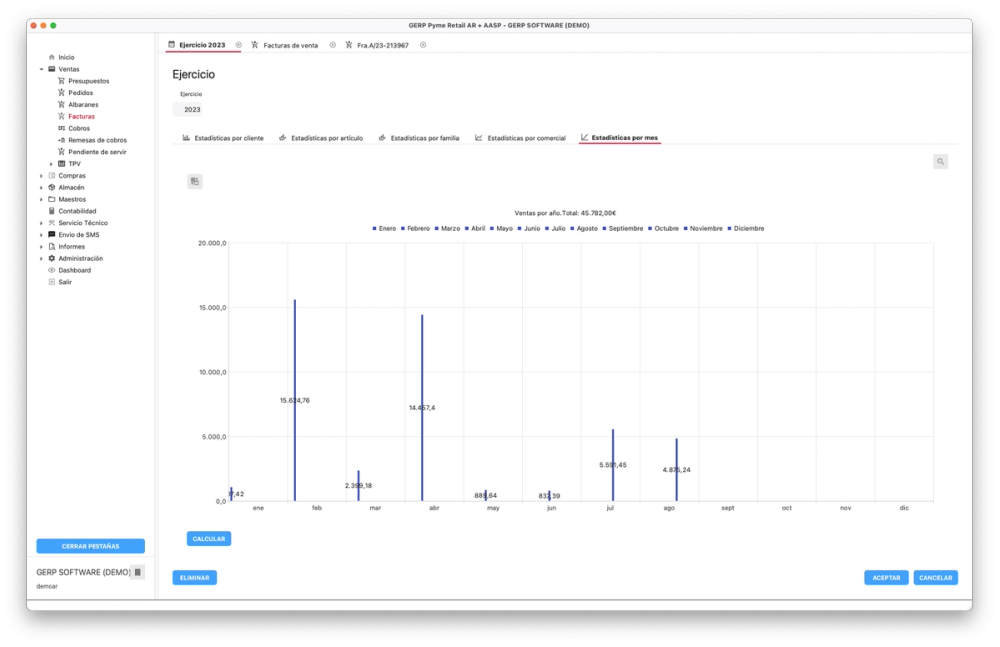Click the TPV register icon
1000x647 pixels.
point(61,164)
